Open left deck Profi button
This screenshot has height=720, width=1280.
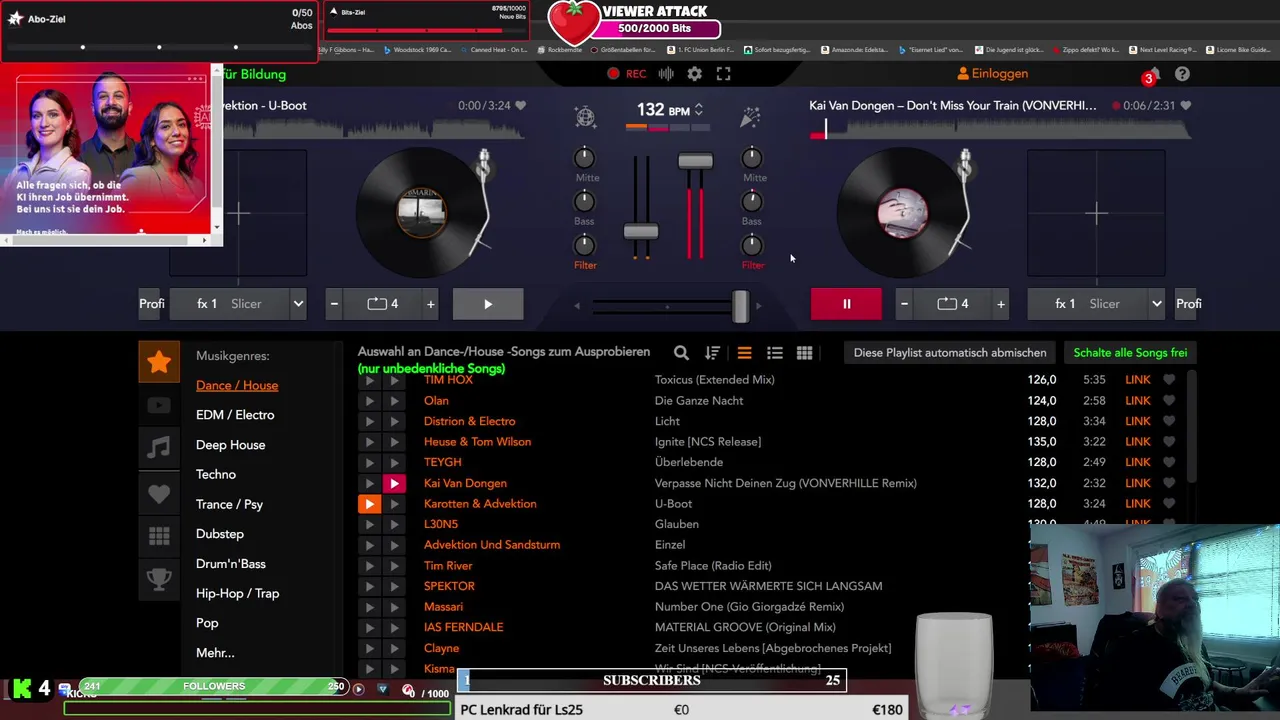click(x=151, y=304)
